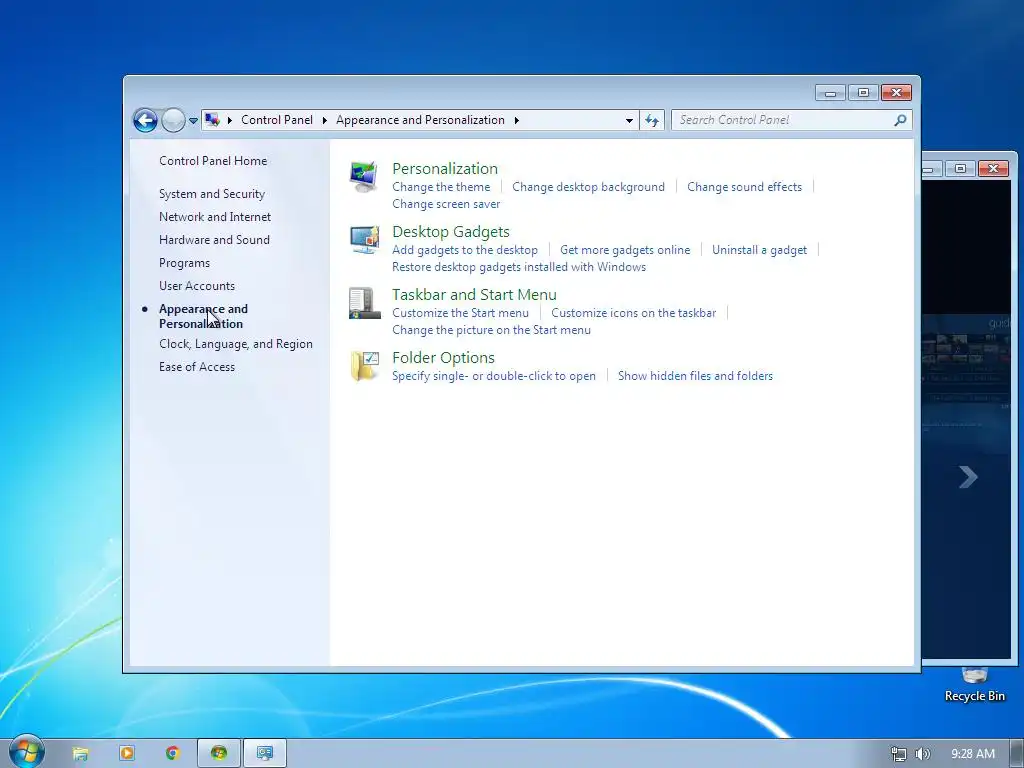Screen dimensions: 1024x768
Task: Open the Personalization category icon
Action: [x=364, y=176]
